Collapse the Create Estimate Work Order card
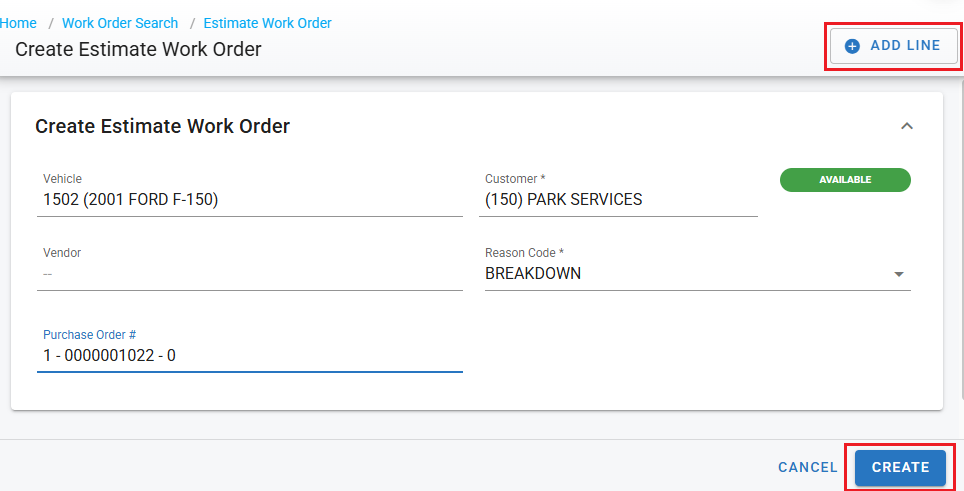Image resolution: width=964 pixels, height=491 pixels. click(907, 126)
